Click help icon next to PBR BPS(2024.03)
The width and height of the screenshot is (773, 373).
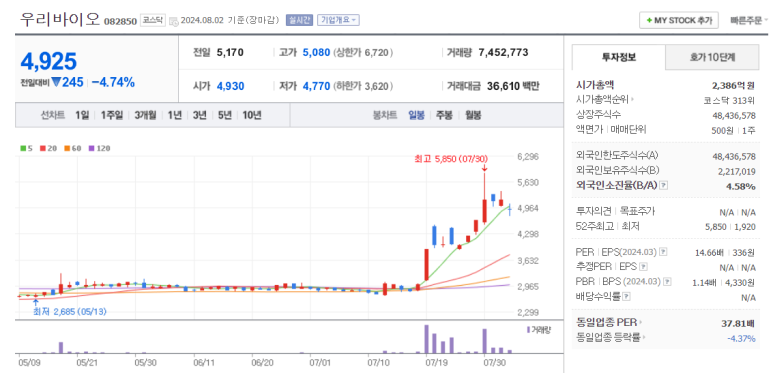coord(667,282)
